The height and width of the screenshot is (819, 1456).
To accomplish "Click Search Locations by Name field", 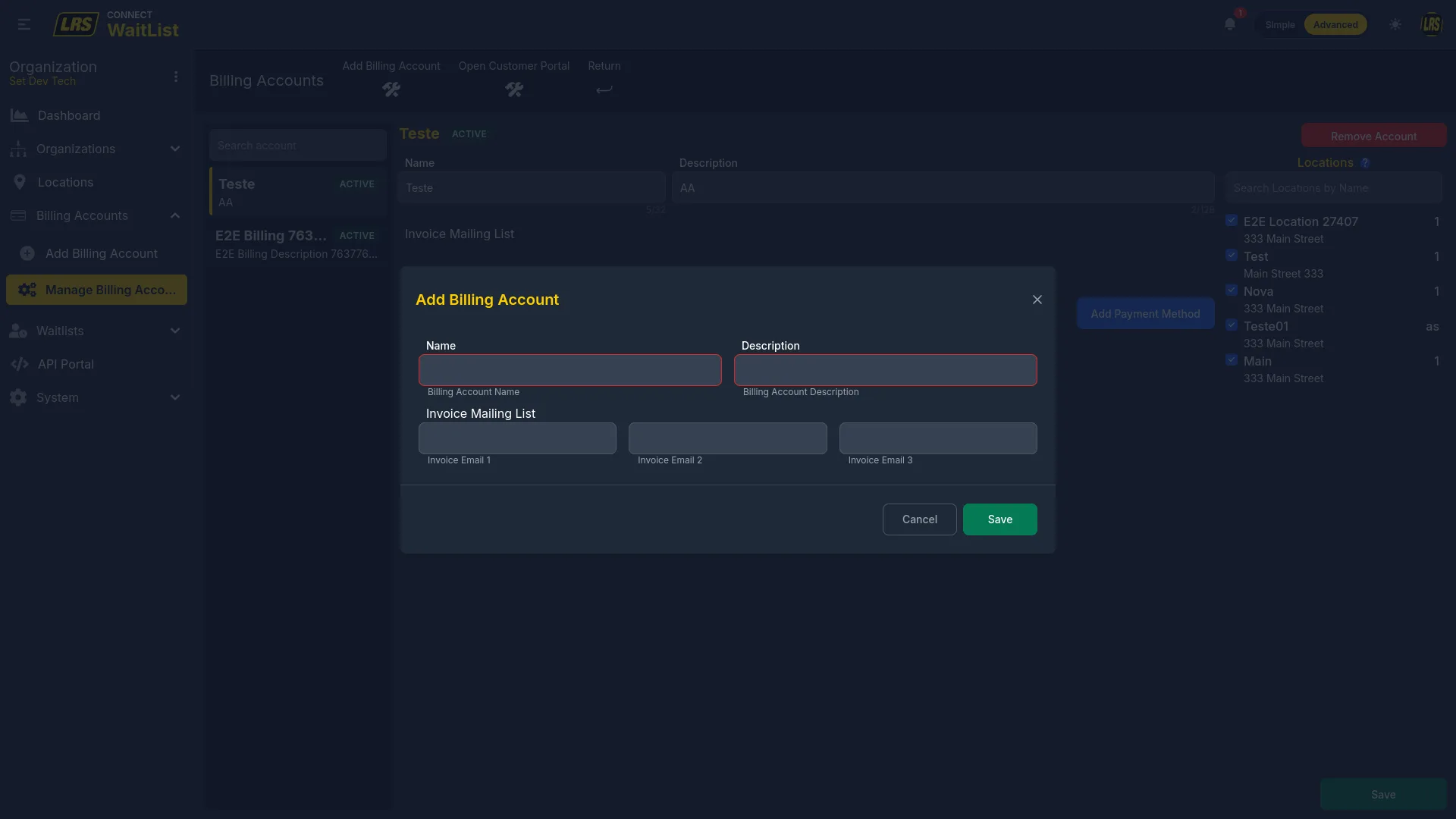I will tap(1334, 187).
